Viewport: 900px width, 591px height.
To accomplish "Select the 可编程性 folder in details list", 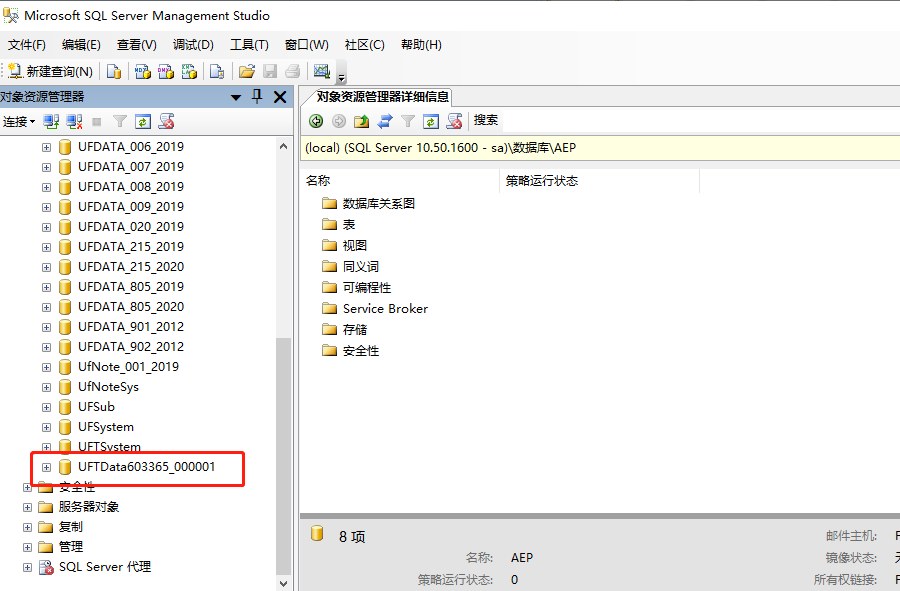I will click(366, 288).
